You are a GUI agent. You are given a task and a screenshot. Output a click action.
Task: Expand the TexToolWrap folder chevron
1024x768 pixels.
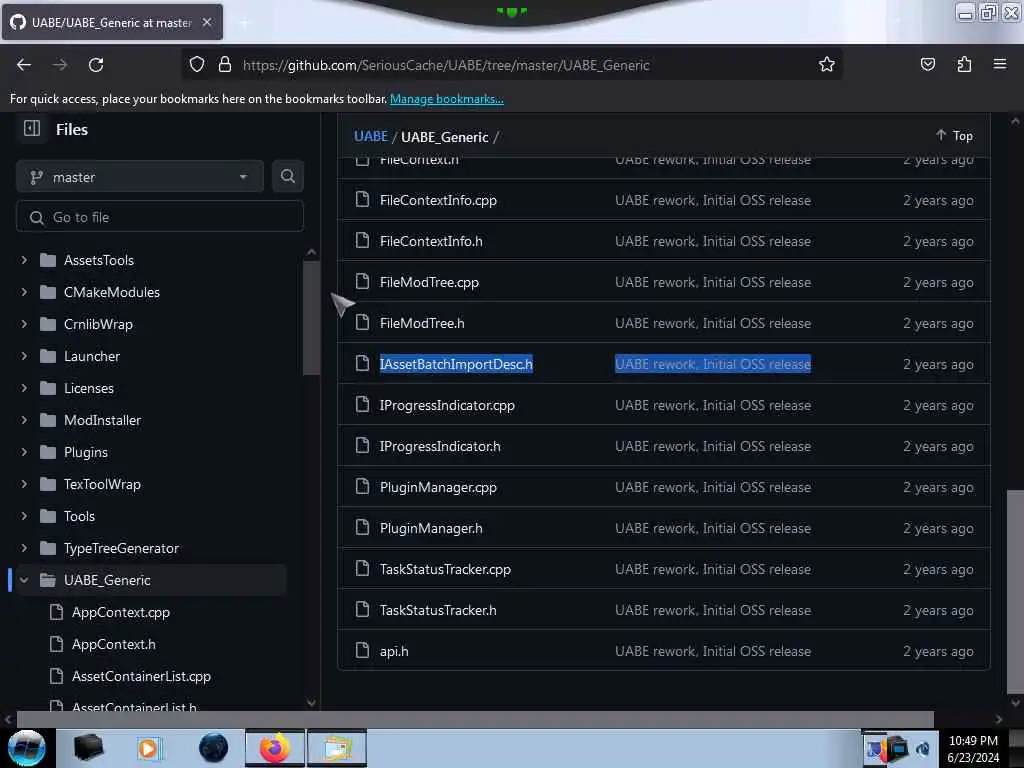pyautogui.click(x=24, y=484)
